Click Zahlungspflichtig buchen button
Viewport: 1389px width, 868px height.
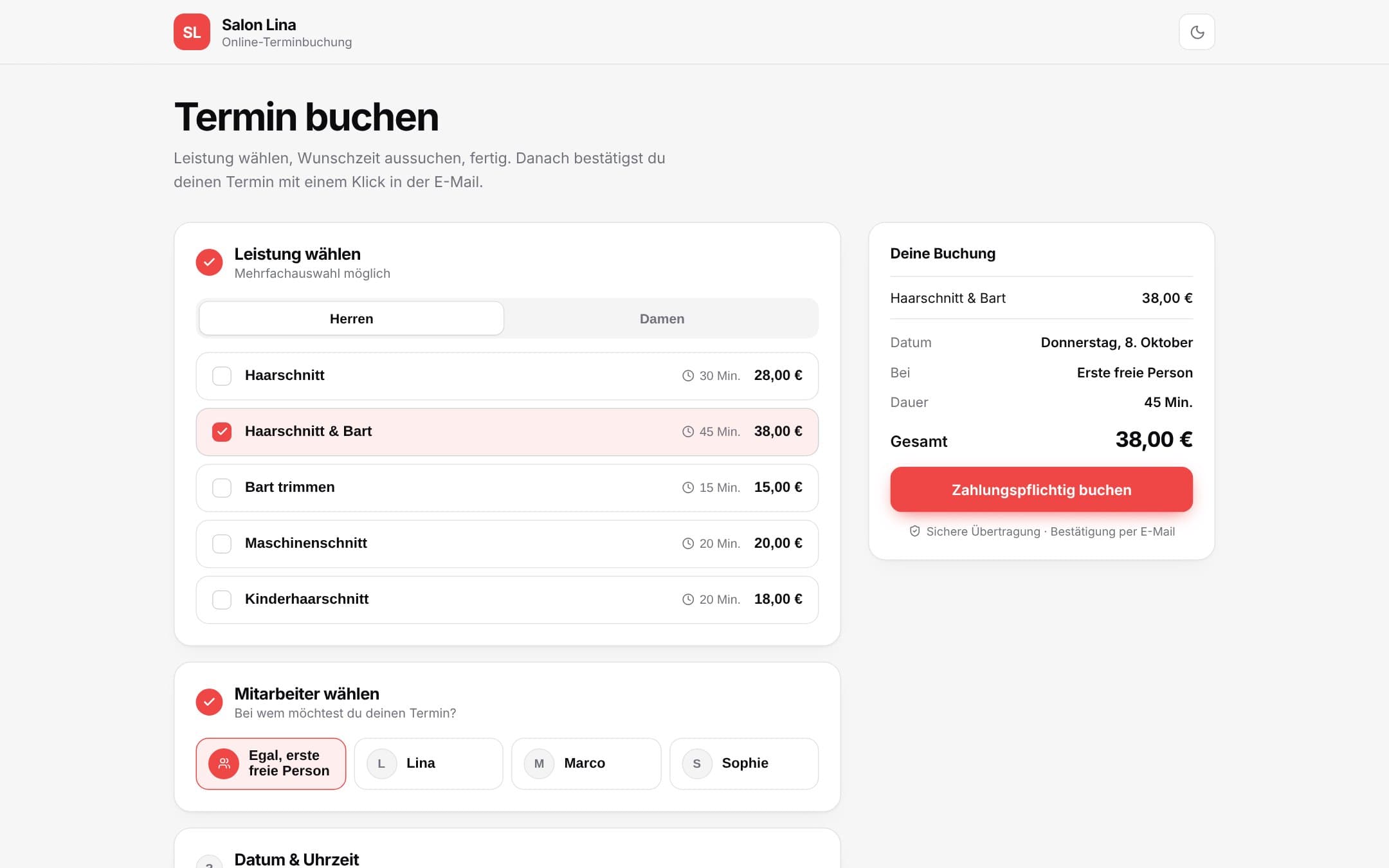1041,489
